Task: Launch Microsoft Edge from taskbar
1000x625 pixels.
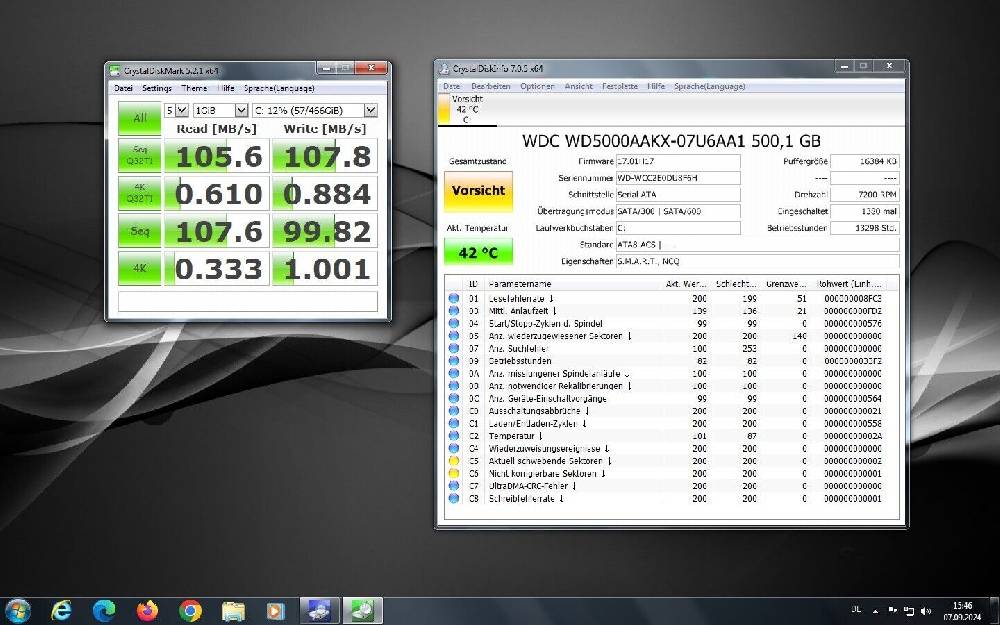Action: click(104, 611)
